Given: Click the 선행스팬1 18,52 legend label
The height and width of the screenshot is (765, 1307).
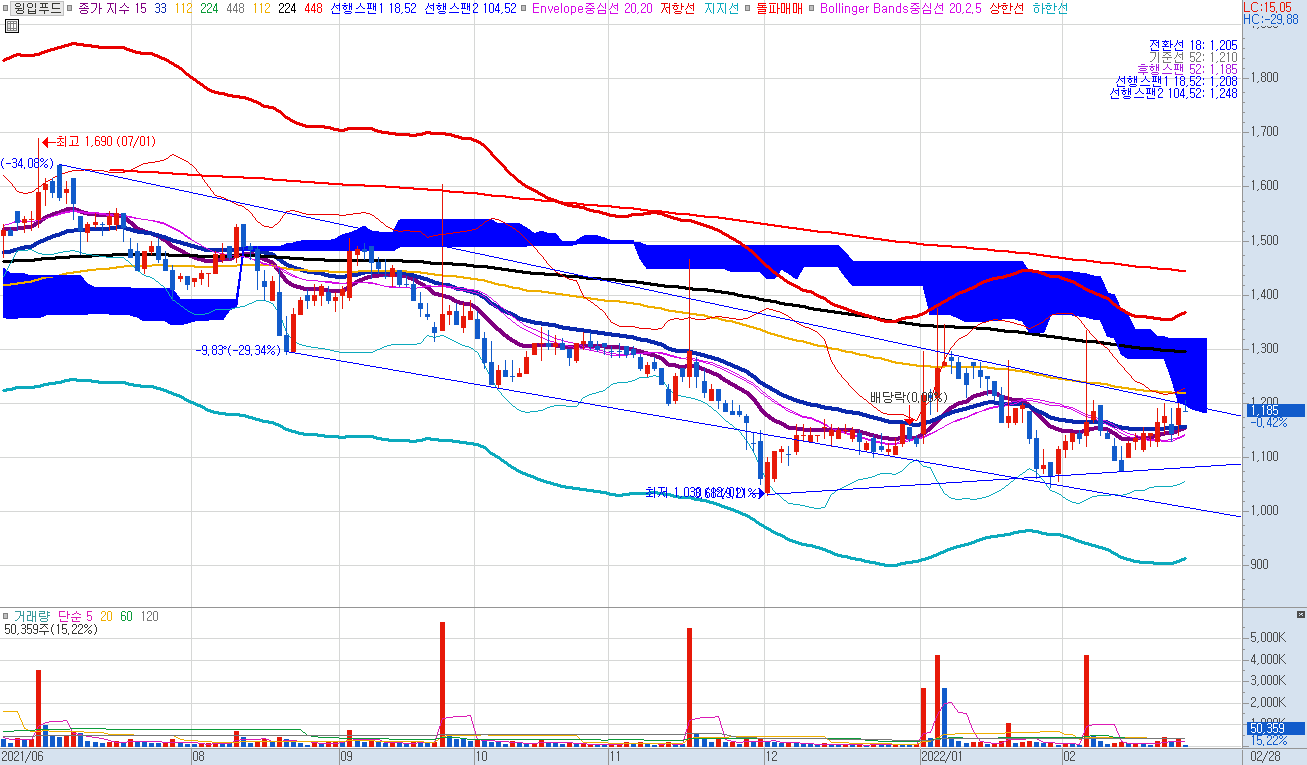Looking at the screenshot, I should [374, 8].
